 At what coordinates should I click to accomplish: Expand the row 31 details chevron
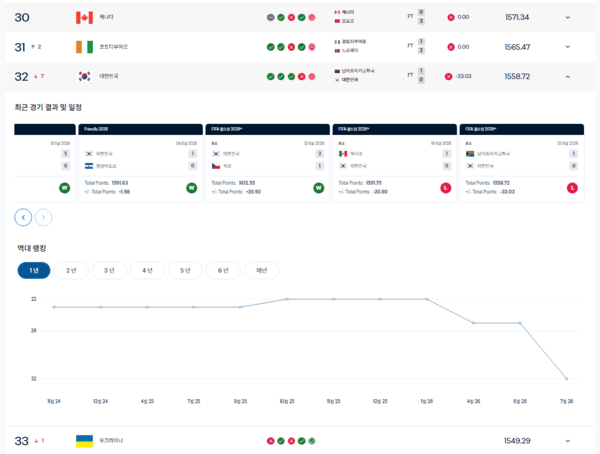tap(568, 47)
